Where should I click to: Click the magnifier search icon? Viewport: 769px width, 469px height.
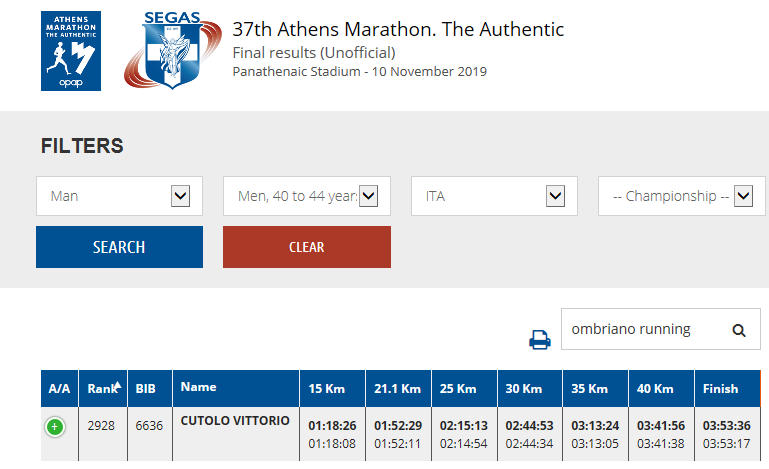pyautogui.click(x=739, y=330)
